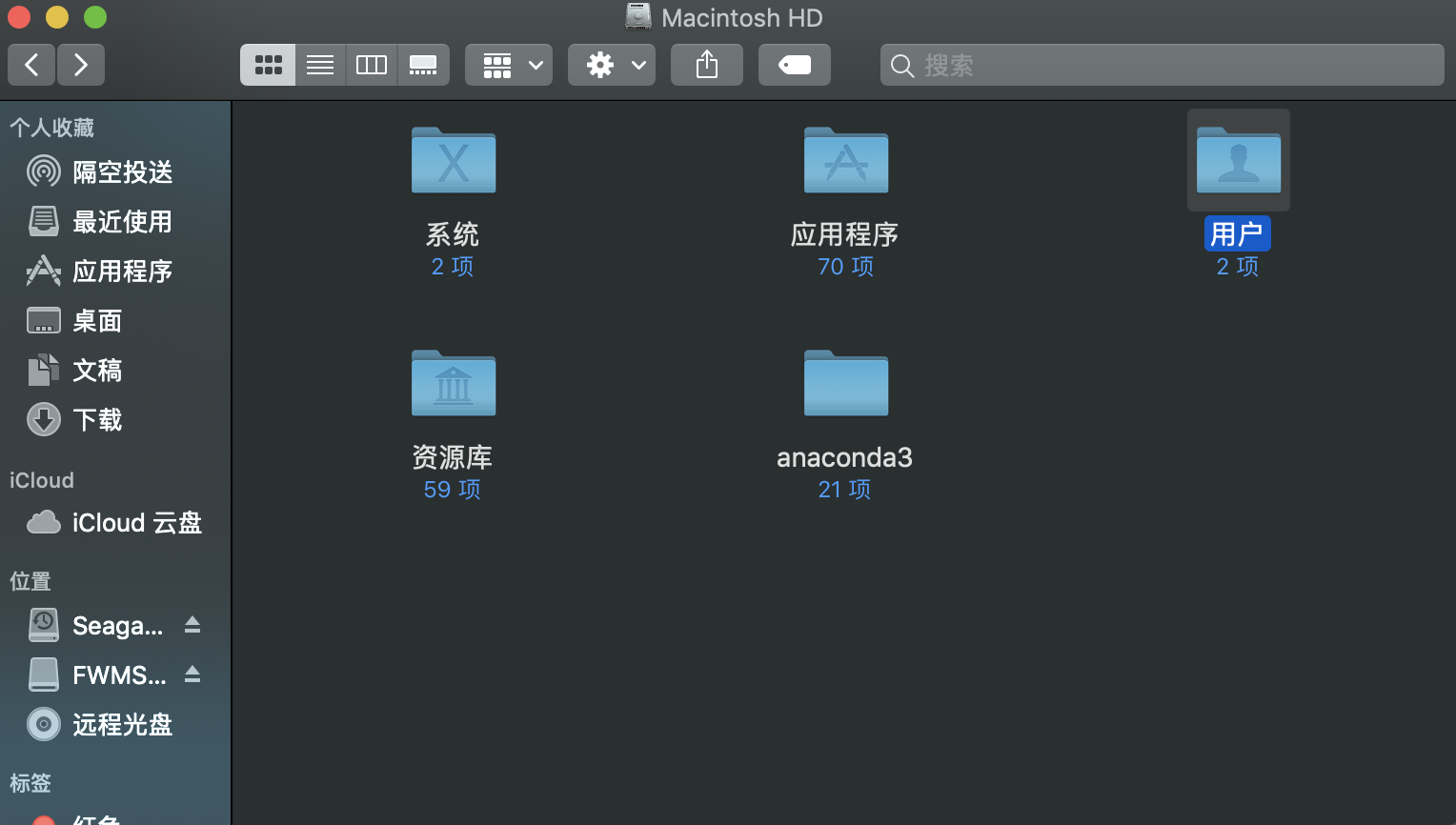
Task: Select the Seaga... drive in sidebar
Action: pyautogui.click(x=115, y=626)
